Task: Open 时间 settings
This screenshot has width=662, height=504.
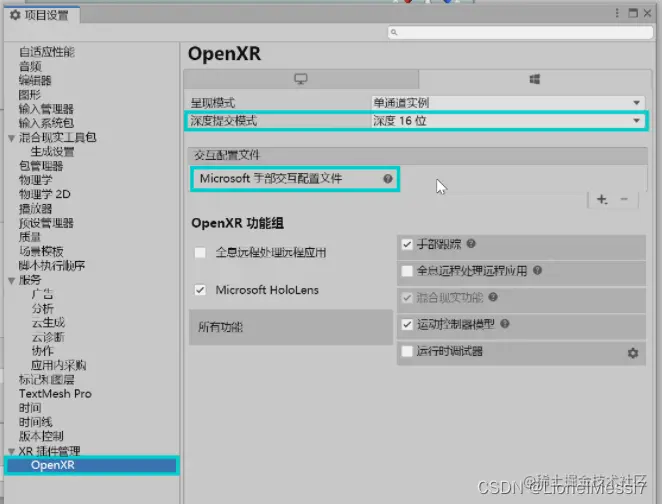Action: tap(30, 408)
